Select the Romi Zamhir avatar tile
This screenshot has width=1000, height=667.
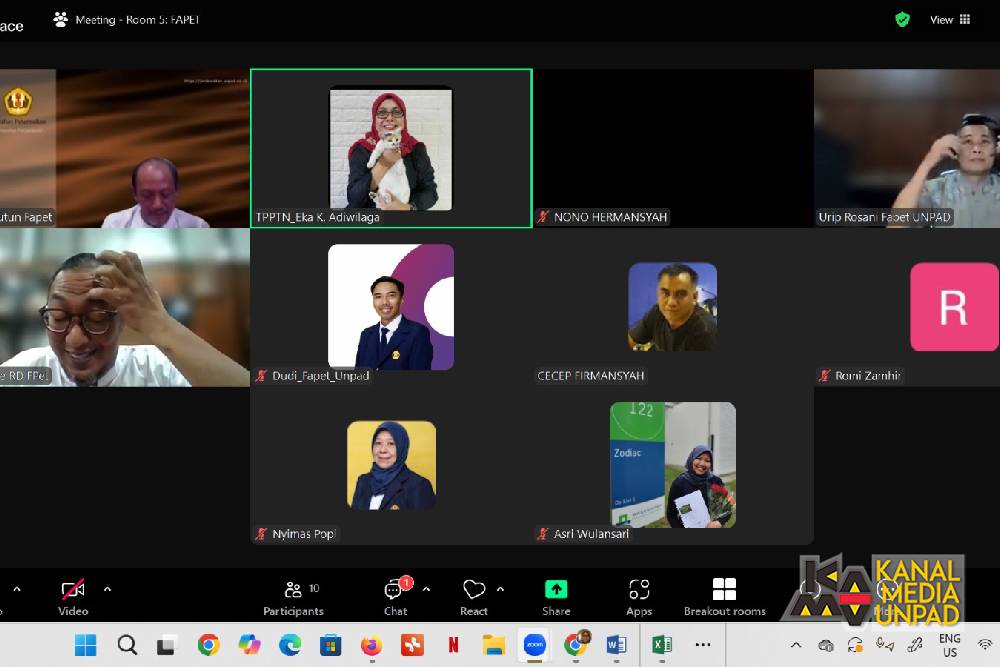click(x=953, y=307)
